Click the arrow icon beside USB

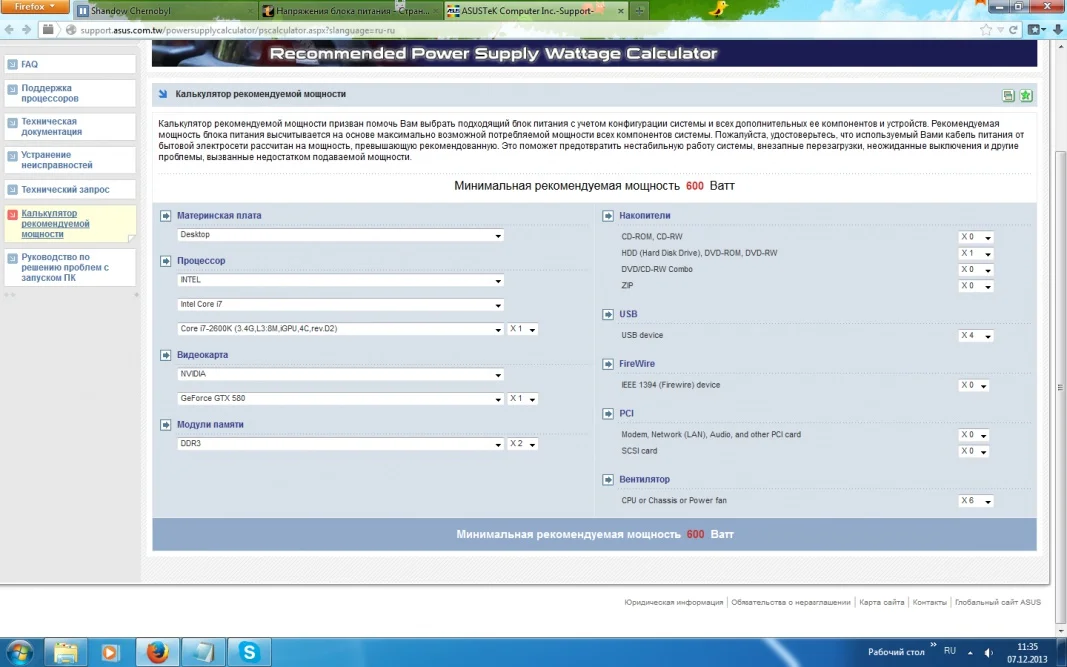[x=608, y=314]
